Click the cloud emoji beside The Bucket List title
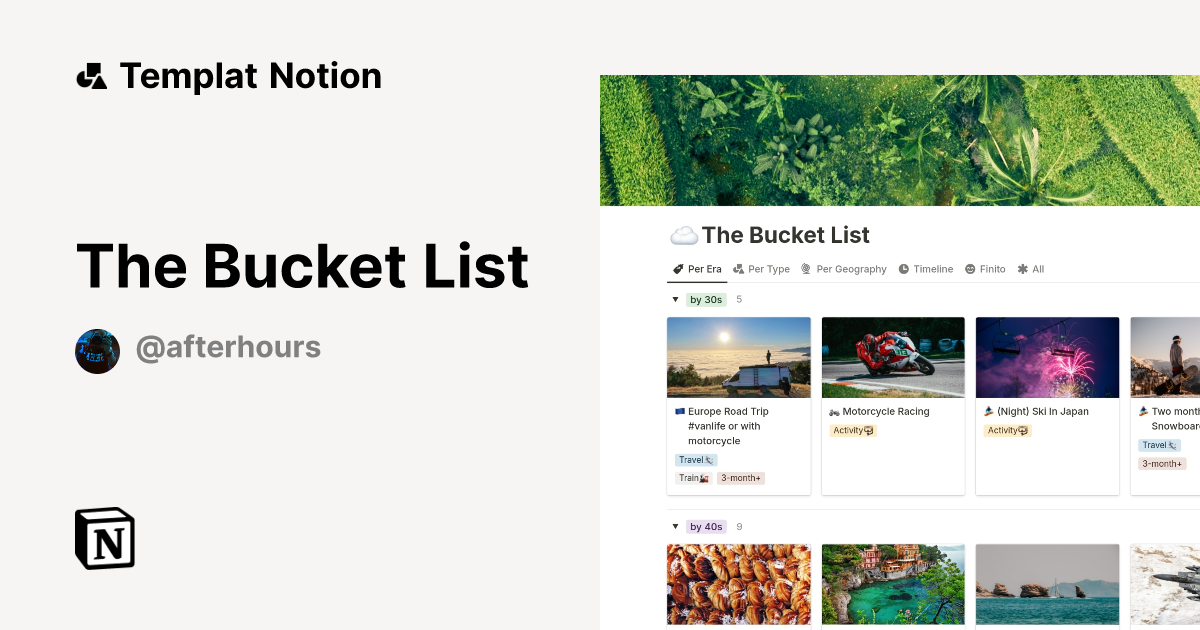This screenshot has width=1200, height=630. (683, 235)
